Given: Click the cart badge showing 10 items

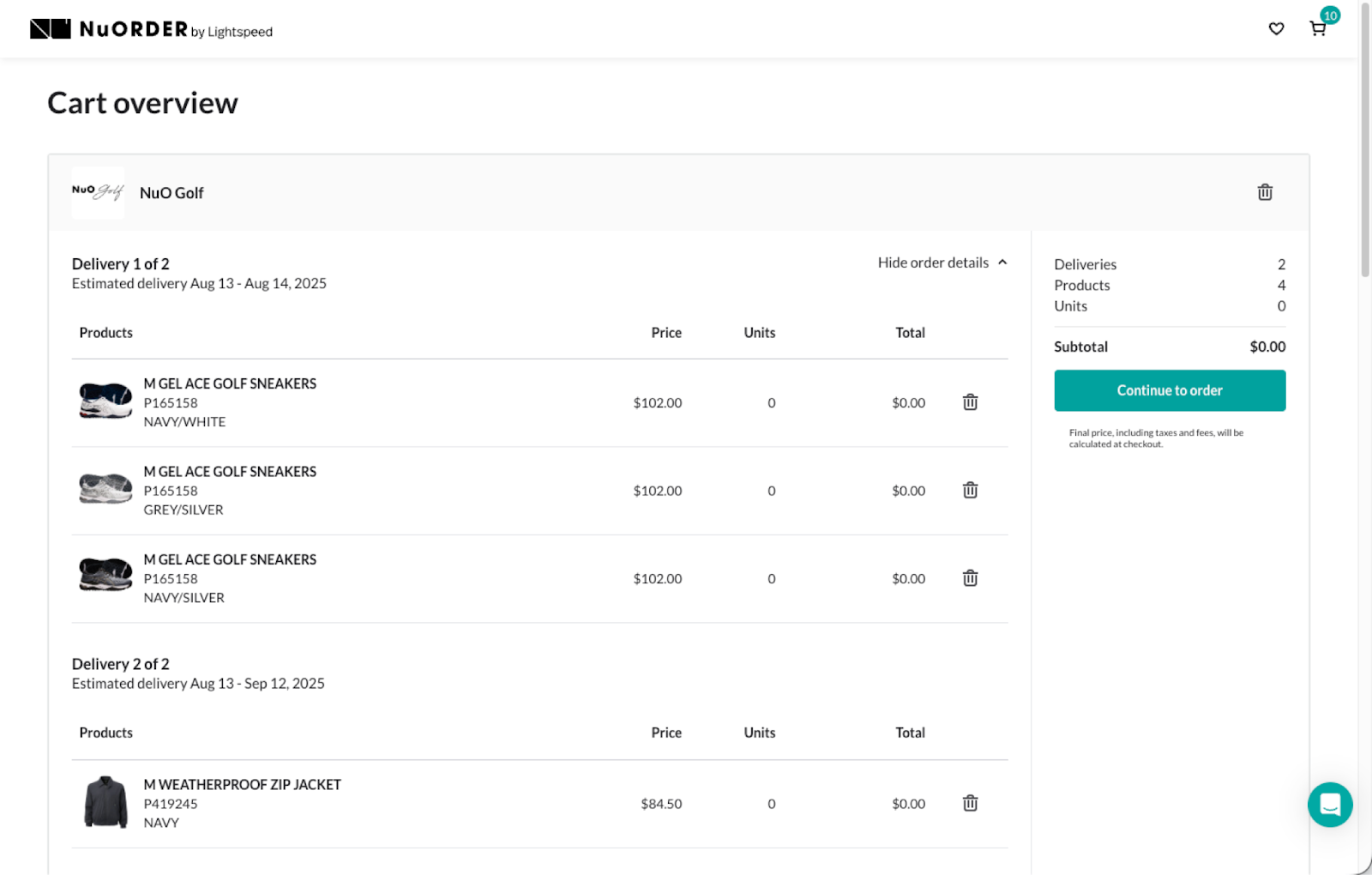Looking at the screenshot, I should pyautogui.click(x=1330, y=15).
